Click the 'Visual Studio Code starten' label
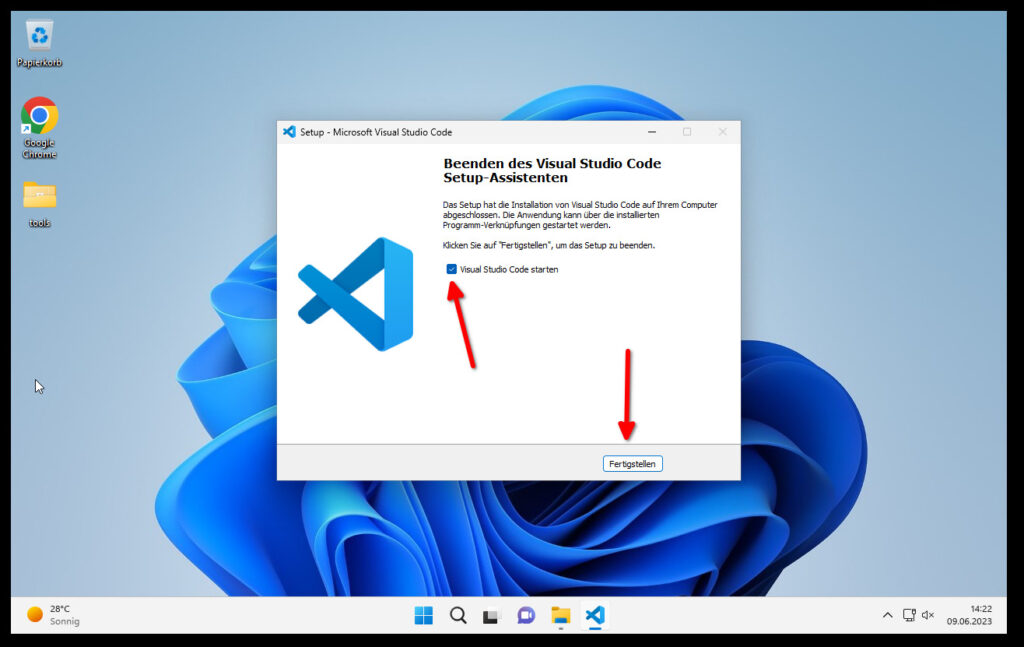The height and width of the screenshot is (647, 1024). coord(509,269)
